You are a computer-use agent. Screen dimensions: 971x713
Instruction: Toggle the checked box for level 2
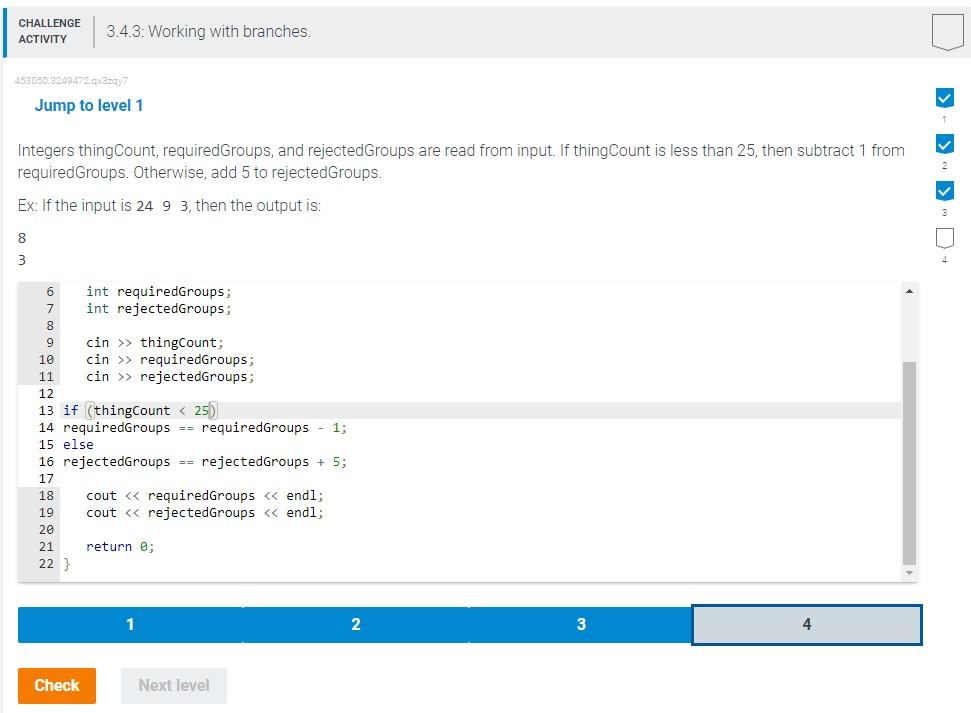pos(944,144)
